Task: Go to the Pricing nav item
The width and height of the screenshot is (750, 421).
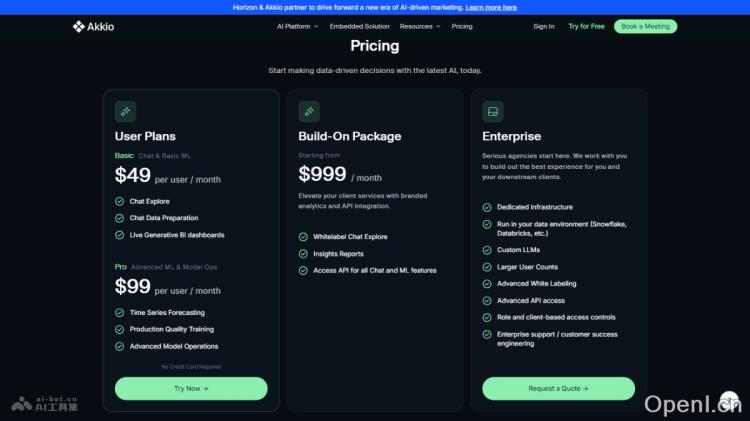Action: 462,27
